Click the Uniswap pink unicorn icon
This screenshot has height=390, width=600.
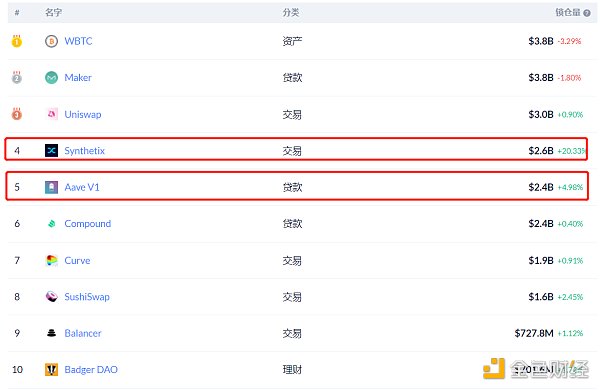[x=51, y=114]
